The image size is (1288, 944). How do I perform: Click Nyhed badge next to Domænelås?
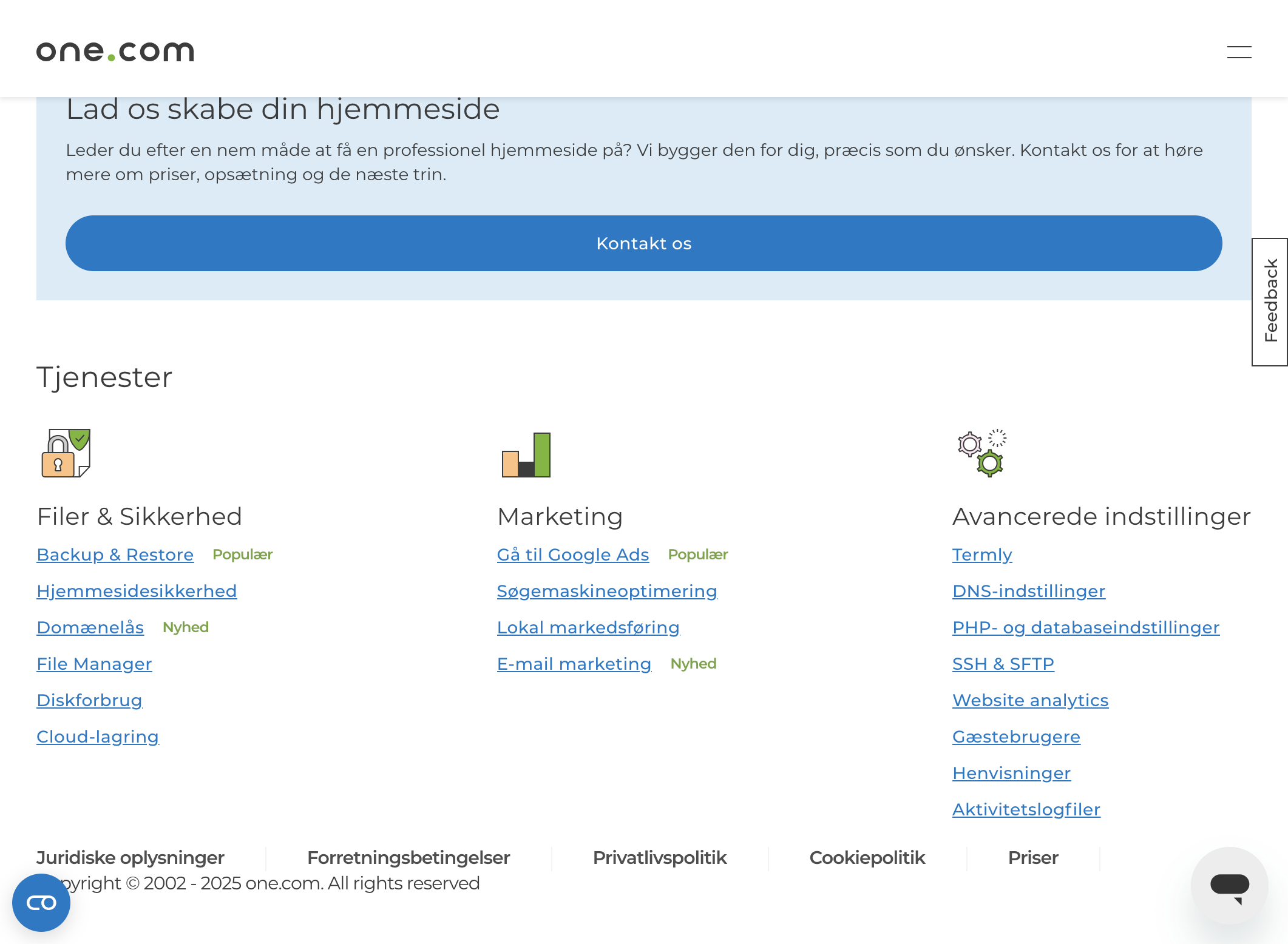(186, 627)
